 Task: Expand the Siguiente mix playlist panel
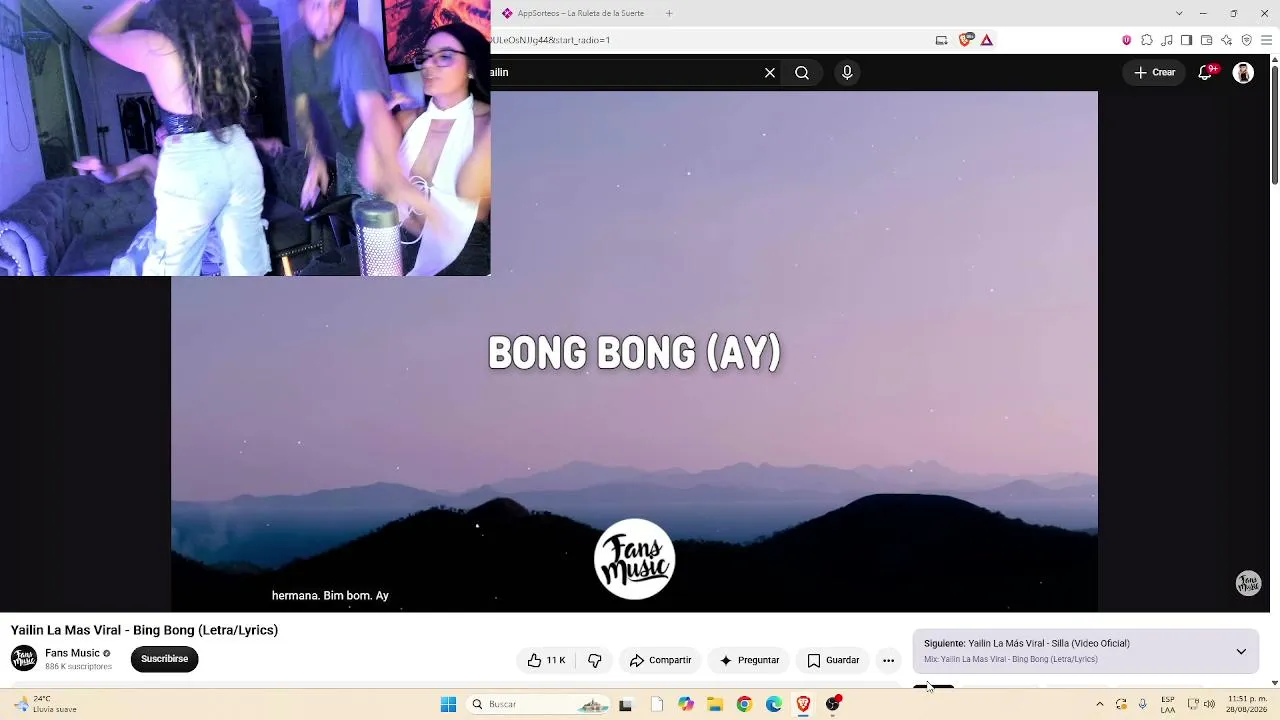pyautogui.click(x=1241, y=652)
